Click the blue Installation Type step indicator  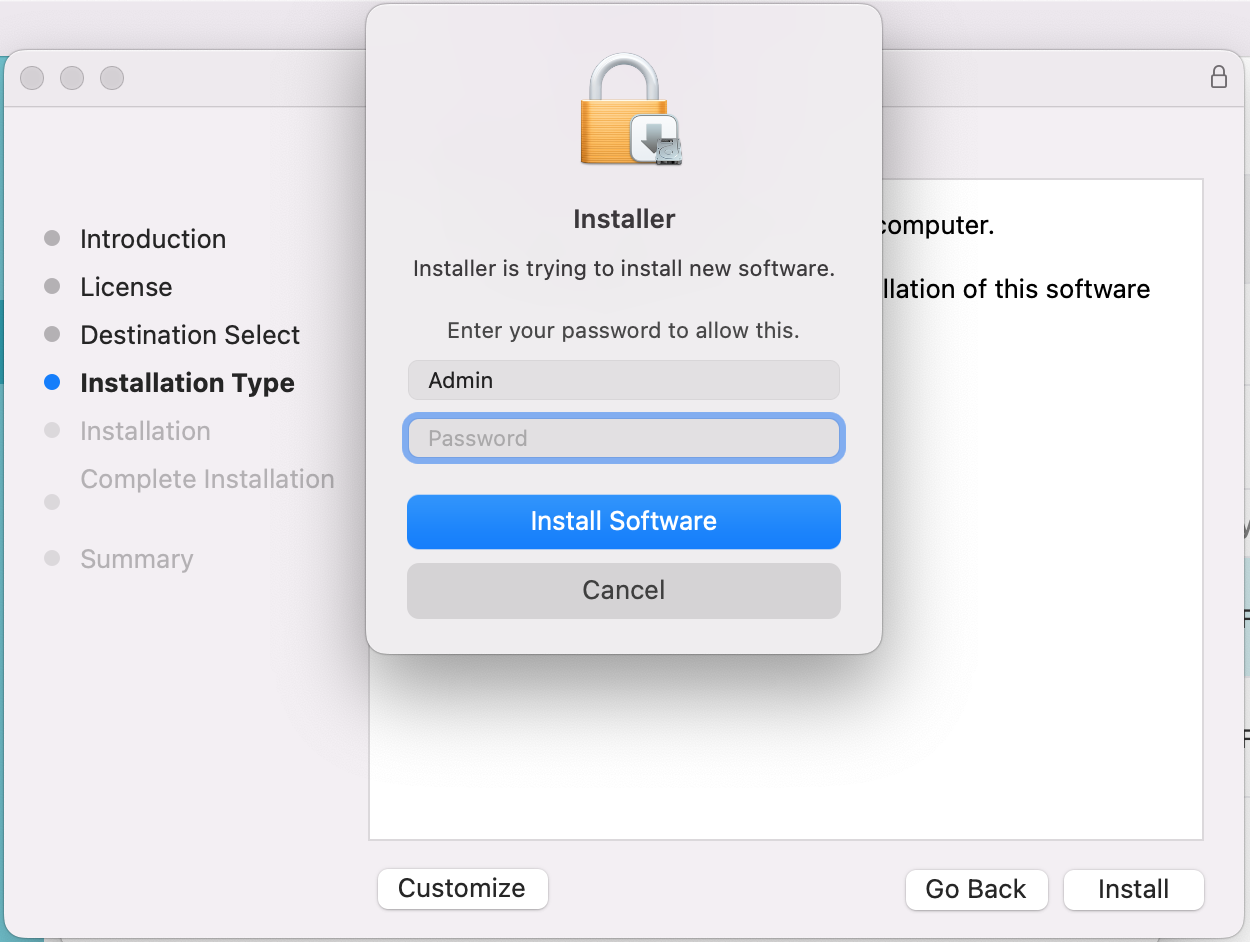click(x=51, y=382)
